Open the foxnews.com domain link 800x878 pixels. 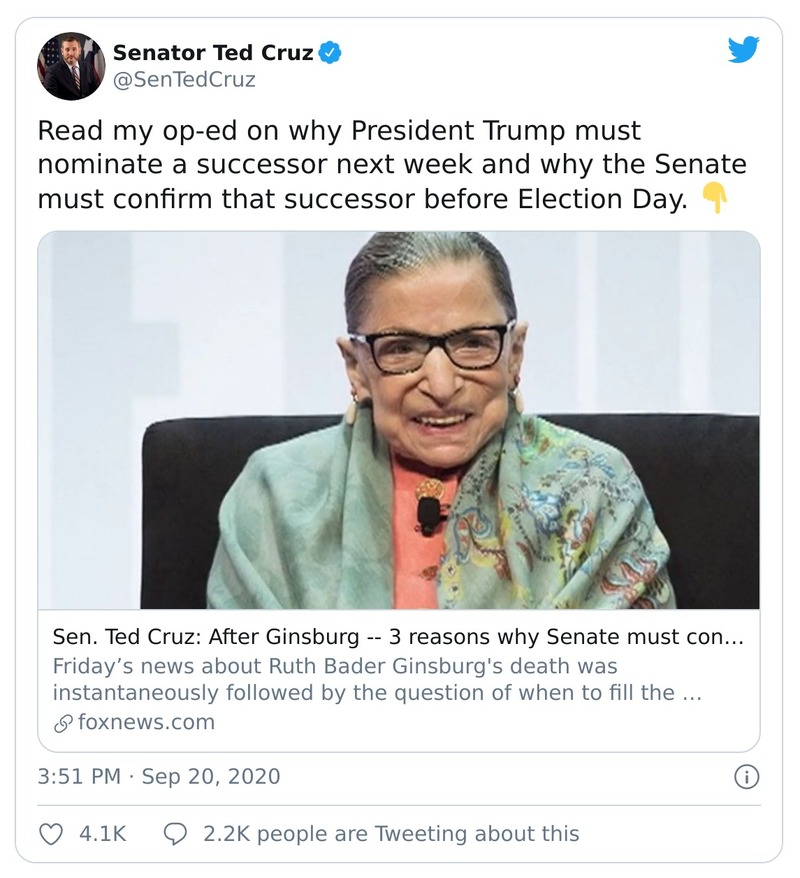tap(146, 722)
